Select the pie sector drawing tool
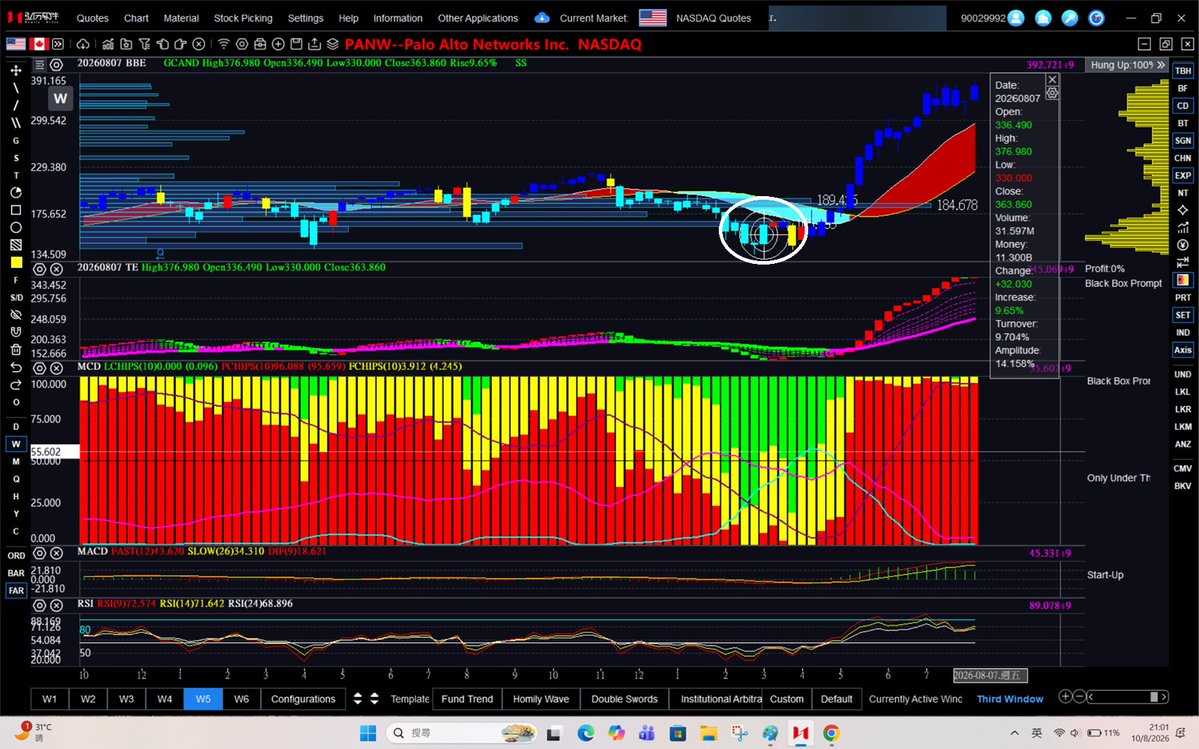 point(15,193)
